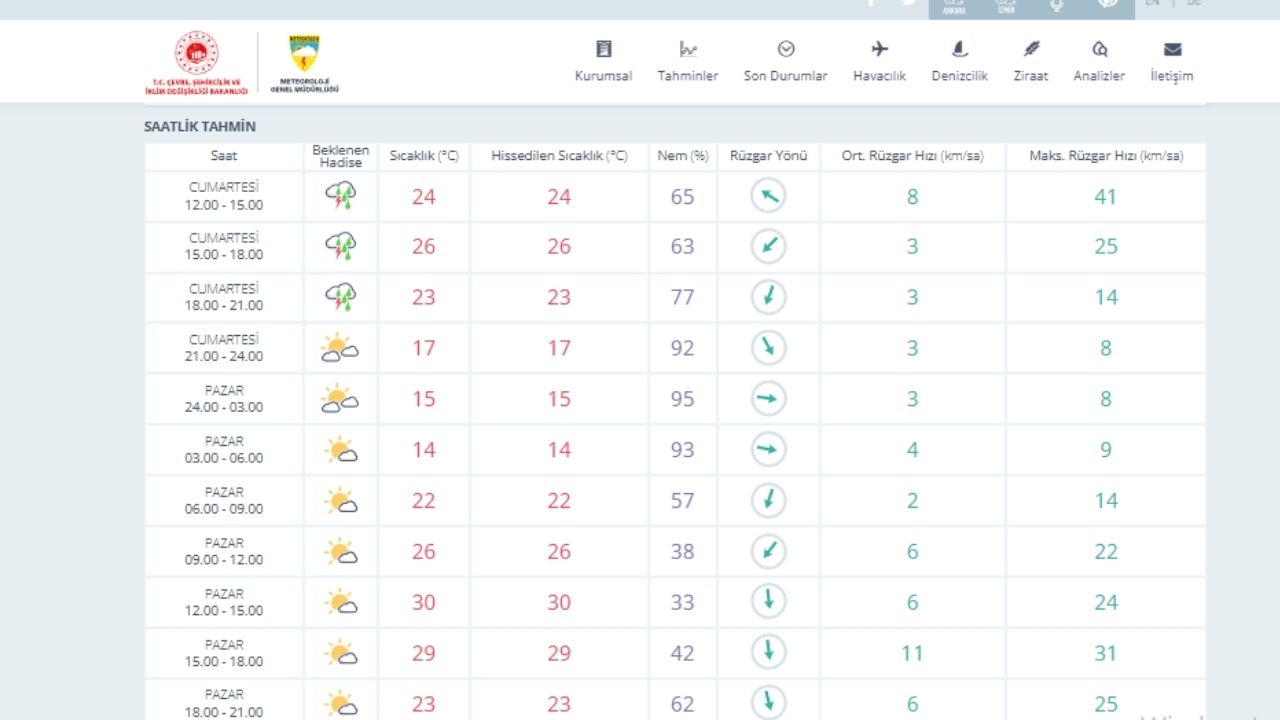
Task: Click the Sıcaklık (°C) column header
Action: pyautogui.click(x=424, y=156)
